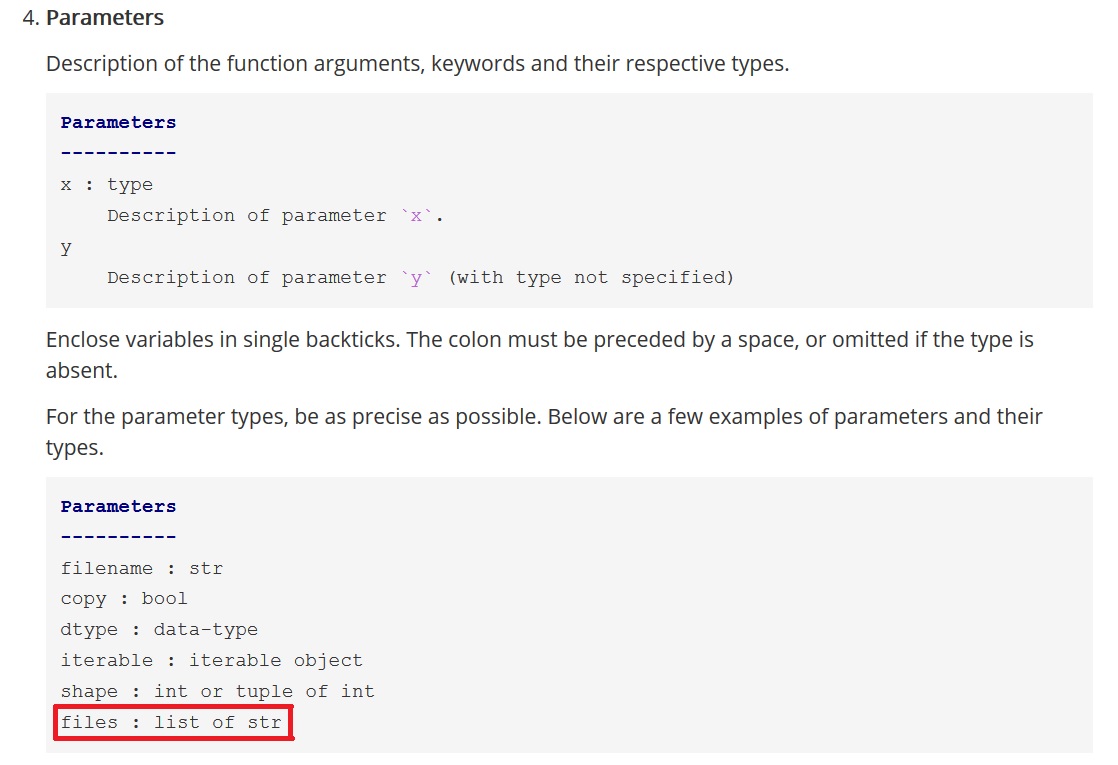
Task: Click the purple `y` in the parameter description
Action: point(416,277)
